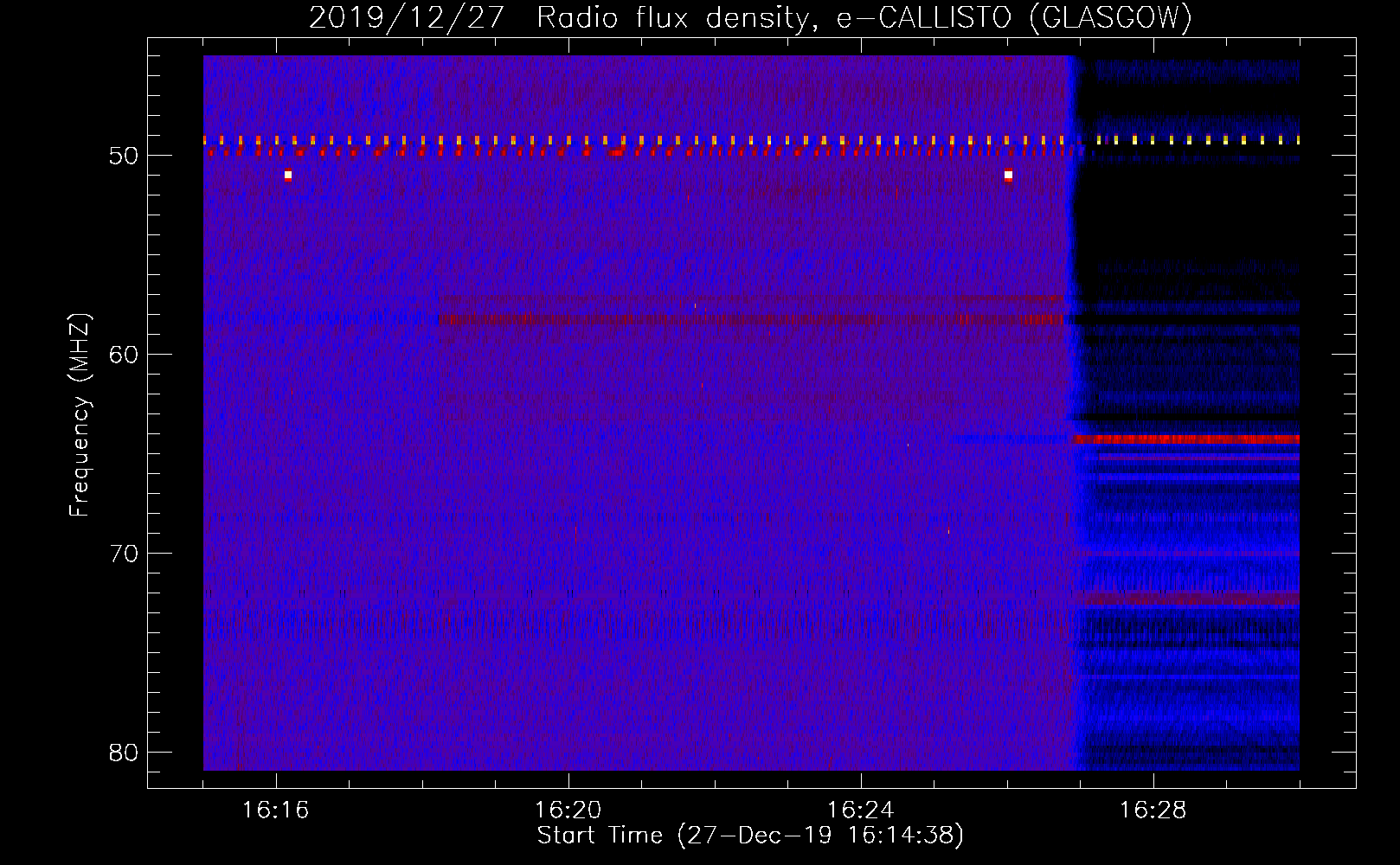Screen dimensions: 1400x865
Task: Click the red horizontal band near 58 MHz
Action: [751, 319]
